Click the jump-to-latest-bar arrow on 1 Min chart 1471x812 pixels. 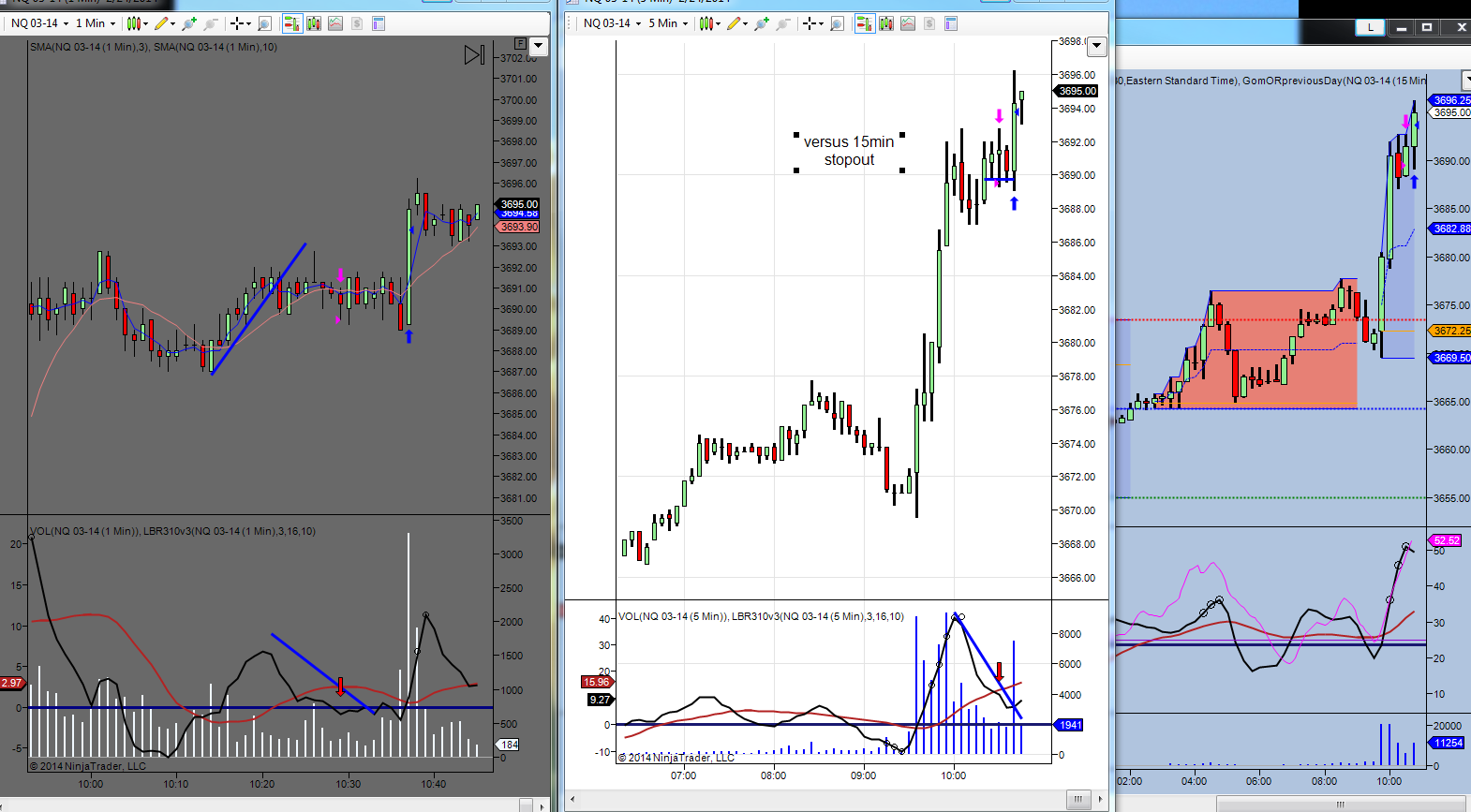point(475,55)
